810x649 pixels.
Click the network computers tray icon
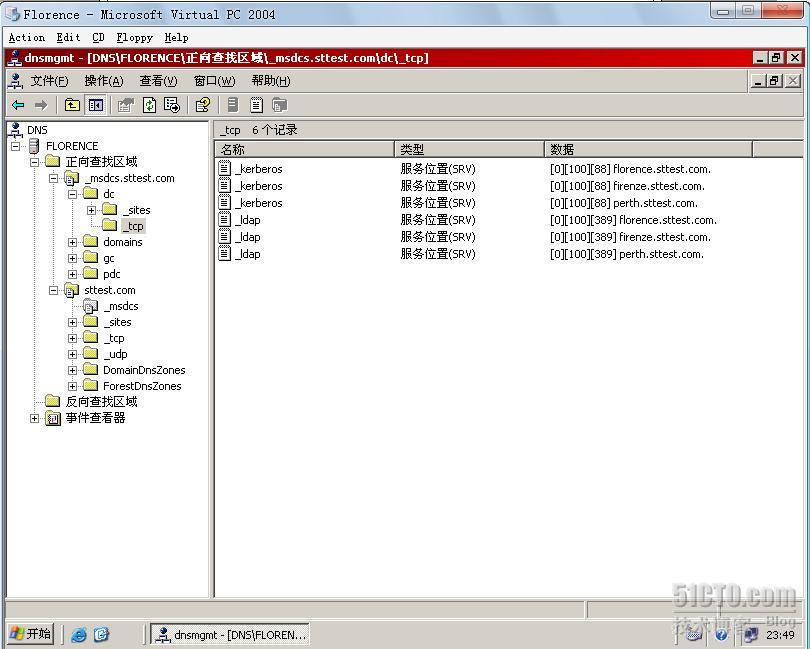pos(750,635)
